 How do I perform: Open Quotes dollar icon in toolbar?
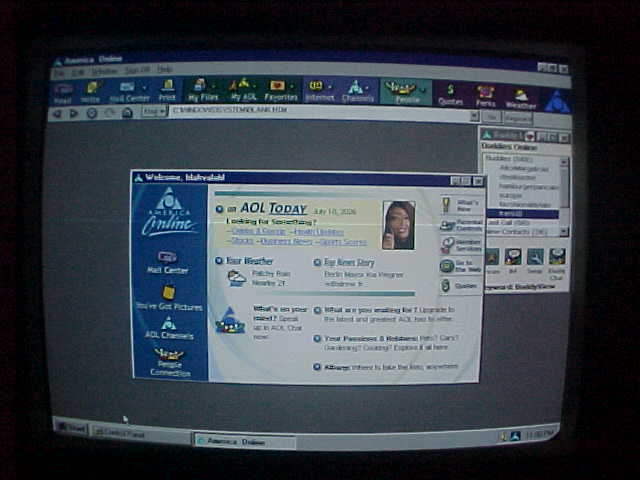(x=451, y=95)
